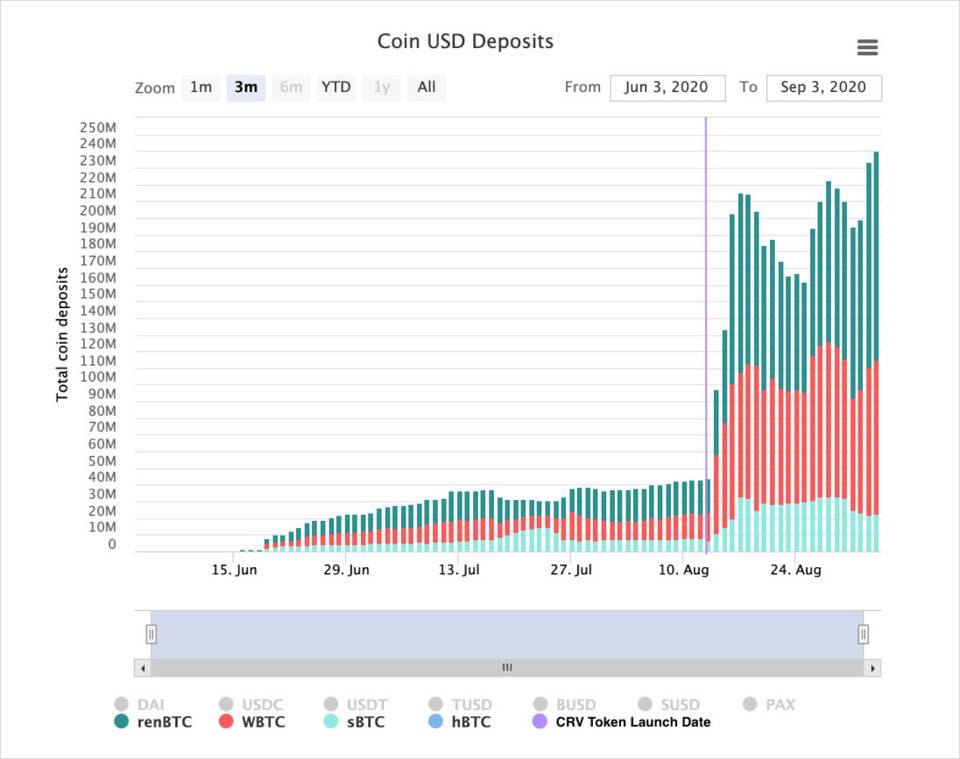
Task: Click the sBTC legend marker
Action: coord(332,722)
